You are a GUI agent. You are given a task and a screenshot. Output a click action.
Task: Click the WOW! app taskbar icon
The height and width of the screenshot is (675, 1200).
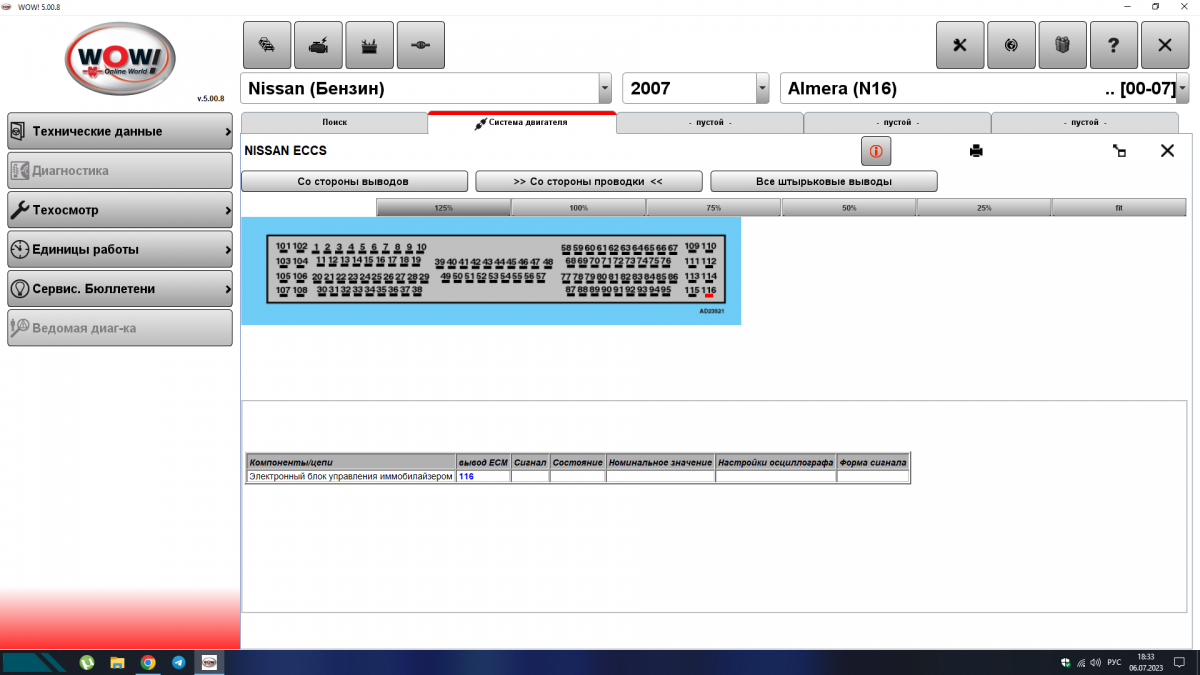click(210, 662)
